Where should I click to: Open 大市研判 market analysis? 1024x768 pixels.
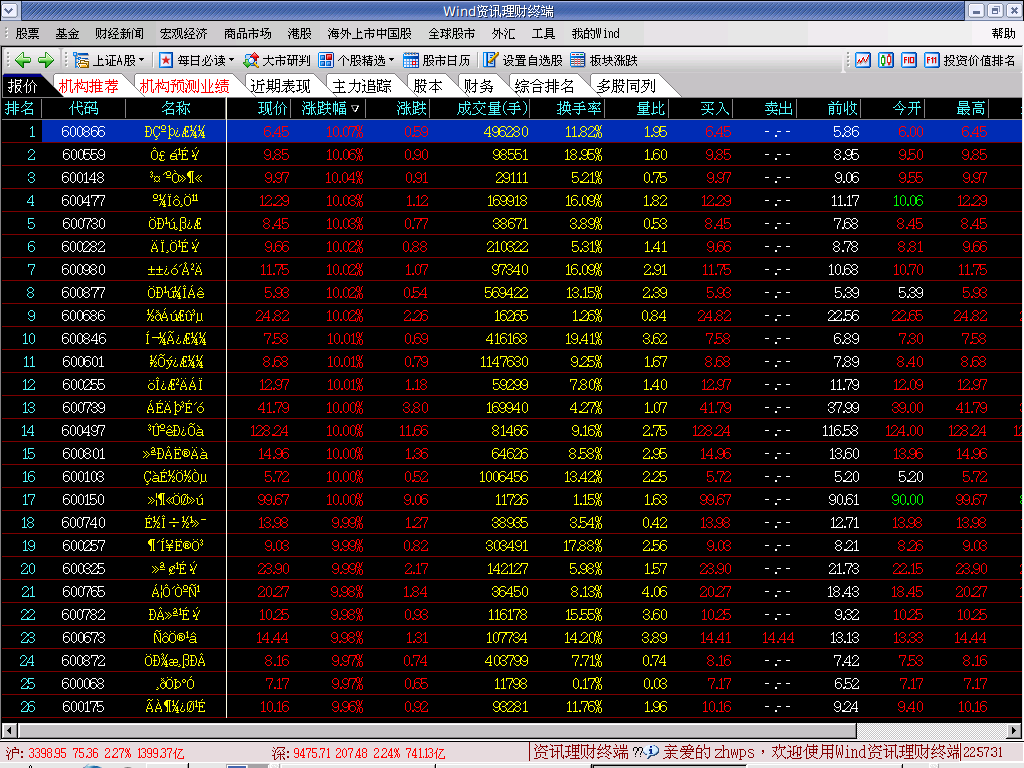277,61
